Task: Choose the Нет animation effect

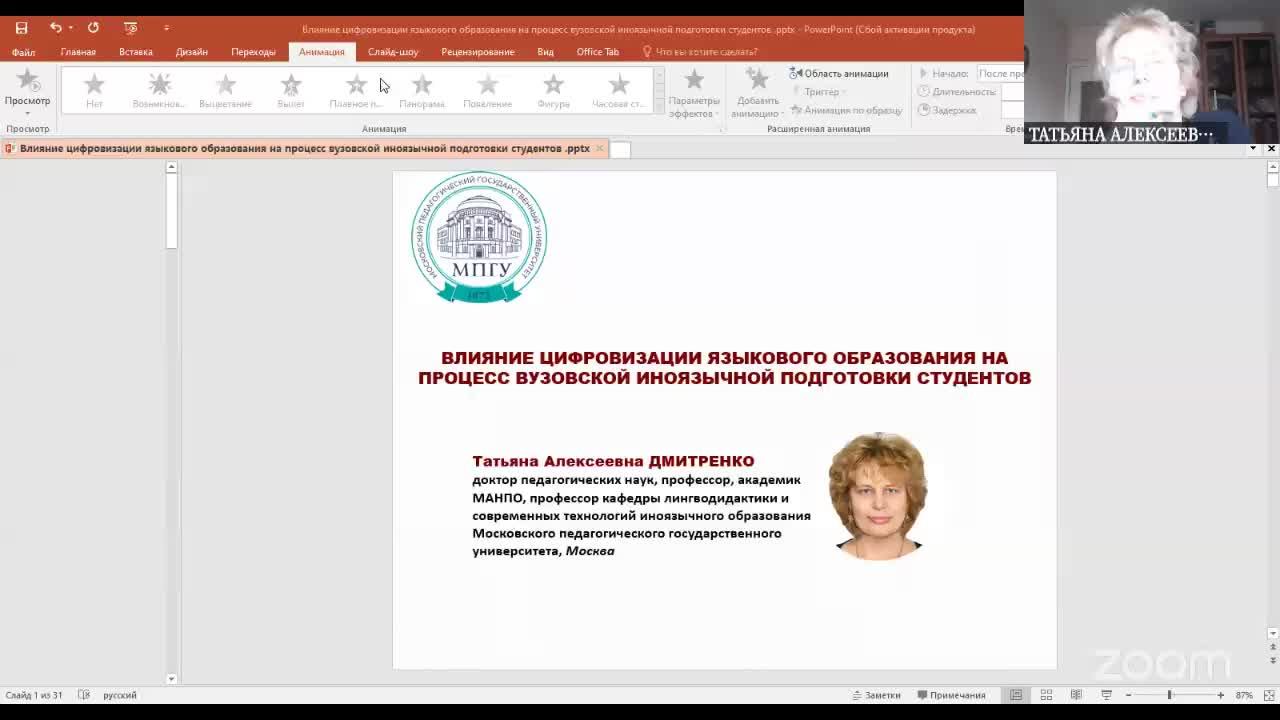Action: click(x=94, y=90)
